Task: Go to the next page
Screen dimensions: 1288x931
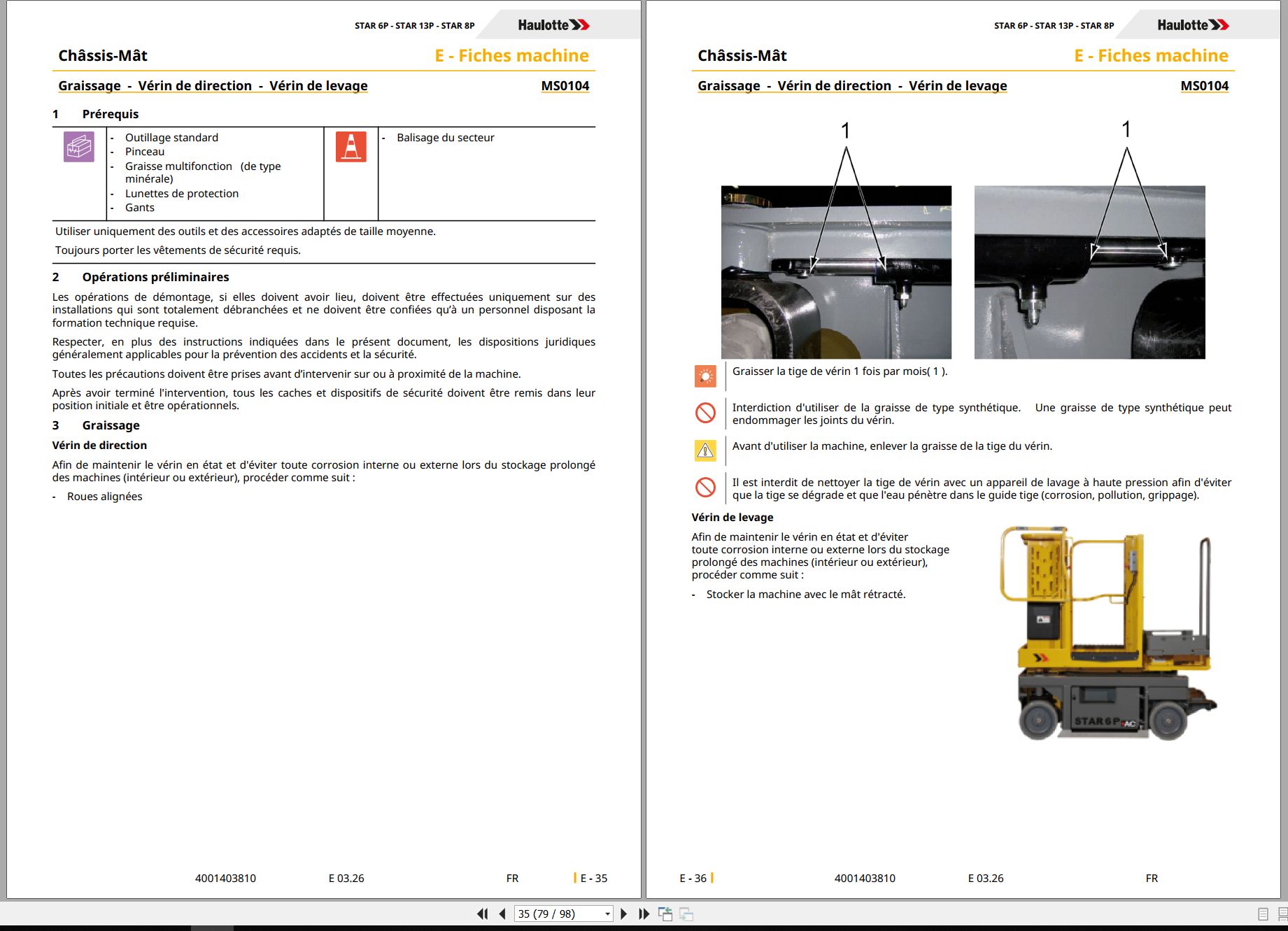Action: (x=624, y=914)
